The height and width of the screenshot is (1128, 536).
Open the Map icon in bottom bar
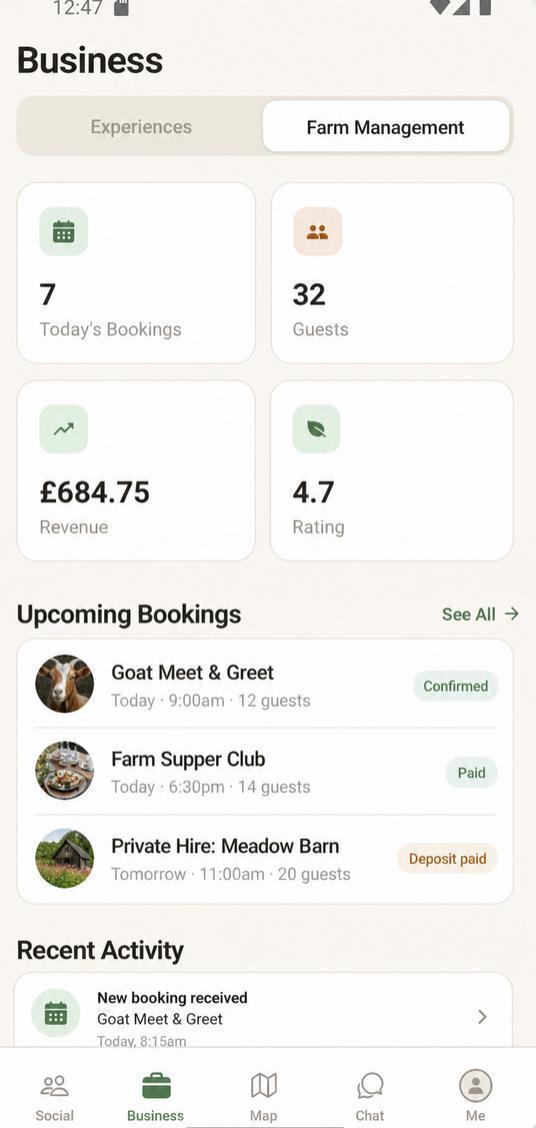pos(263,1097)
